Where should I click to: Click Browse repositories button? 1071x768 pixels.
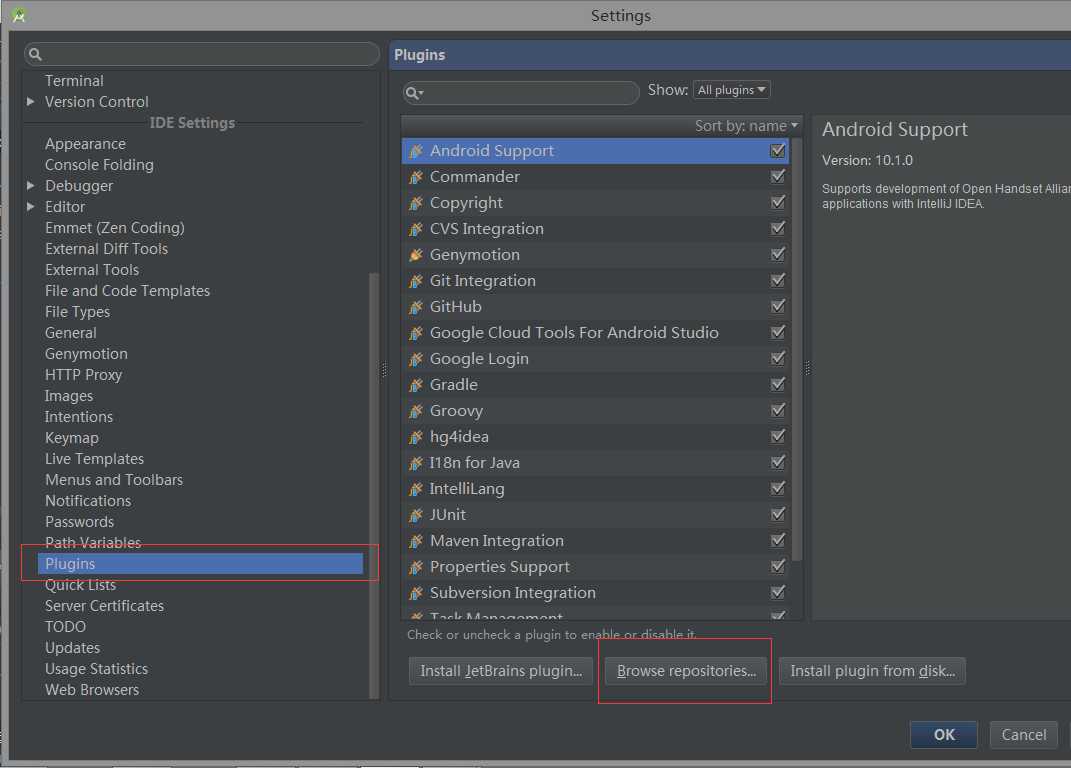686,671
